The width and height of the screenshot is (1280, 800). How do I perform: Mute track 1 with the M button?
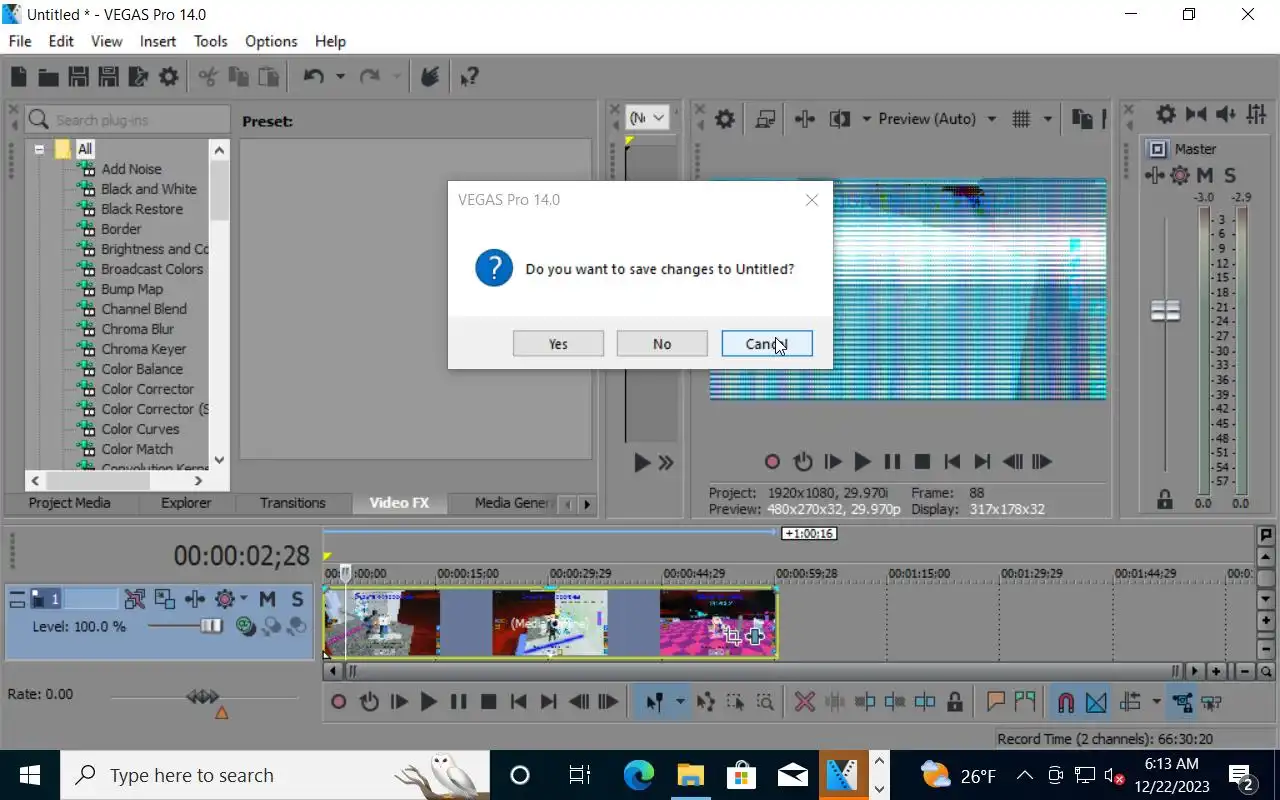tap(267, 599)
